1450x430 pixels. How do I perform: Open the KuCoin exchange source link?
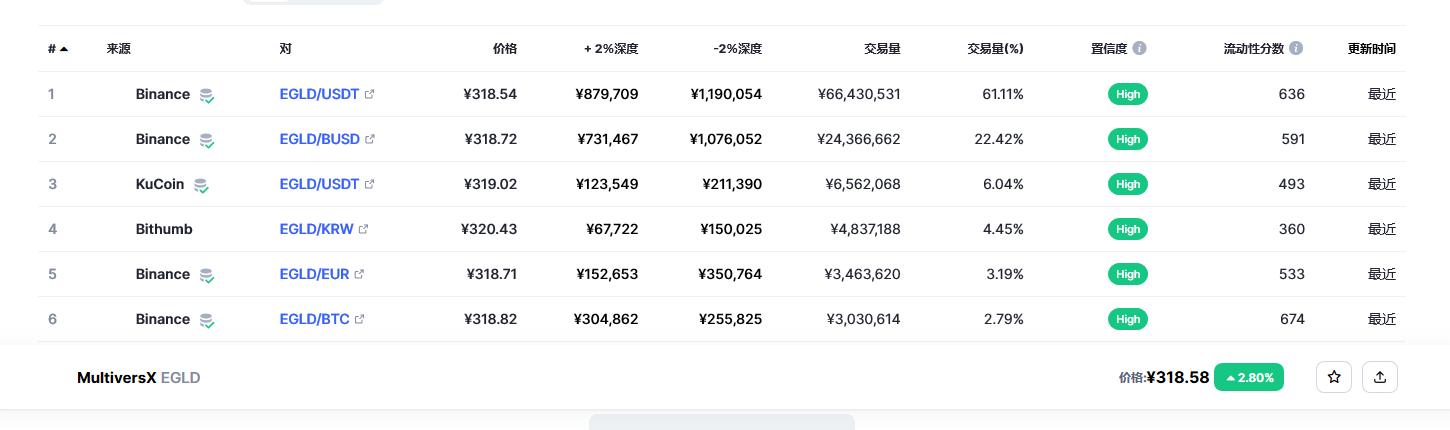pos(160,184)
